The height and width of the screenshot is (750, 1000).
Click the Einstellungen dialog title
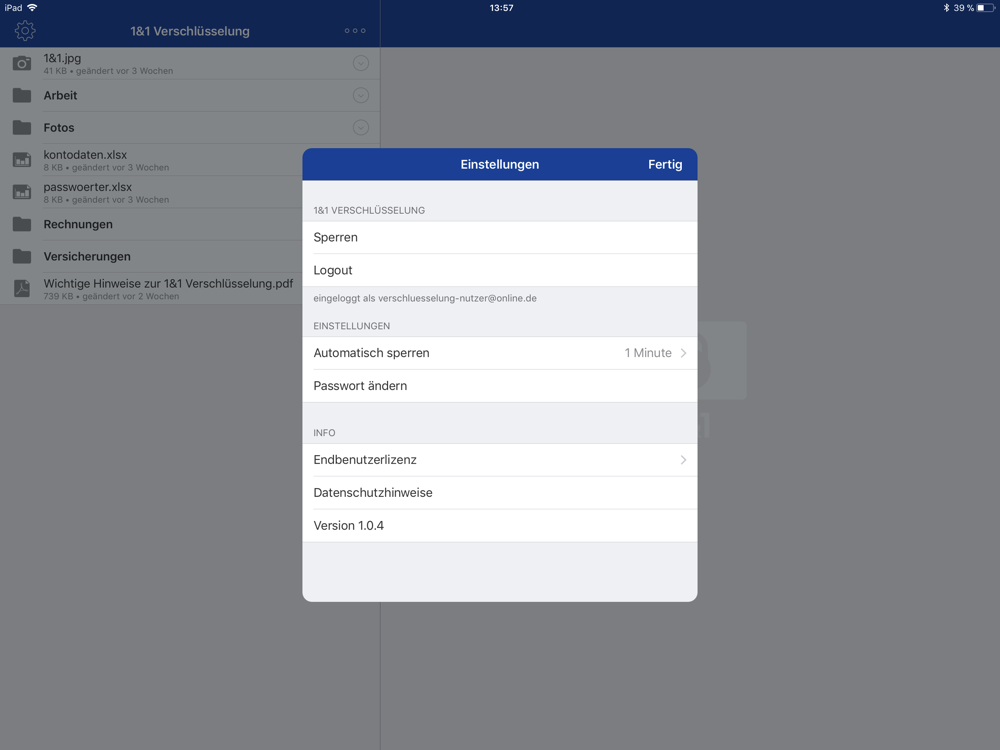pos(500,165)
